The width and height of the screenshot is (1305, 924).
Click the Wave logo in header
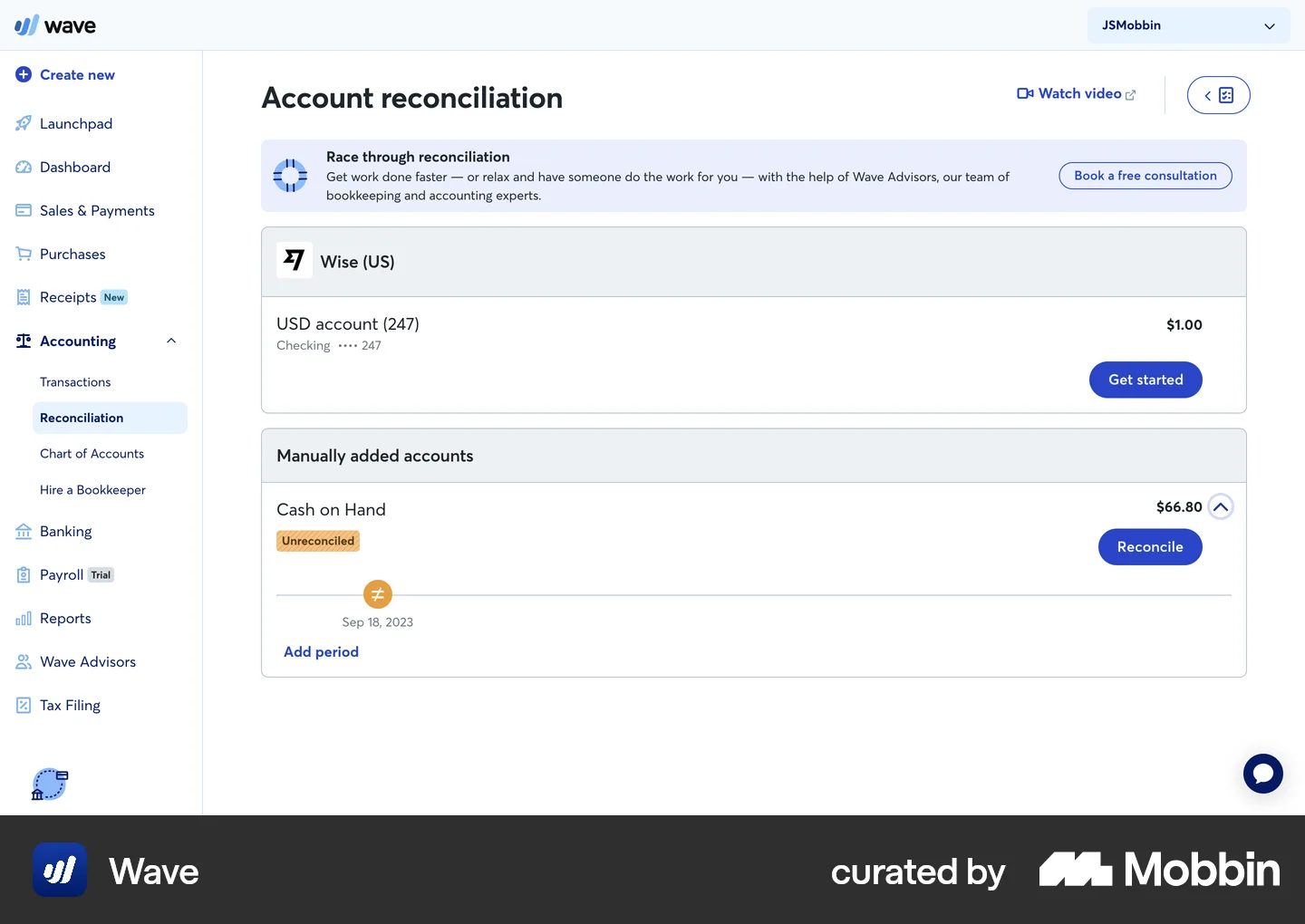click(55, 25)
